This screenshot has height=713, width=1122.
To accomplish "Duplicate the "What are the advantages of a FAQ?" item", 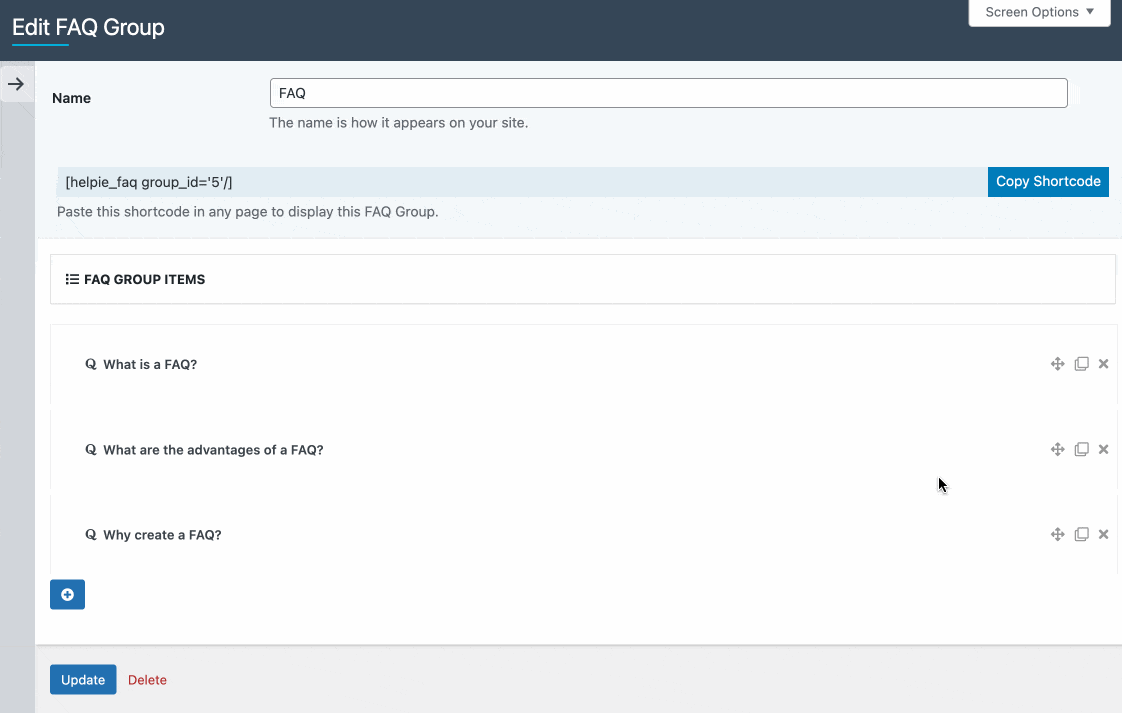I will coord(1081,449).
